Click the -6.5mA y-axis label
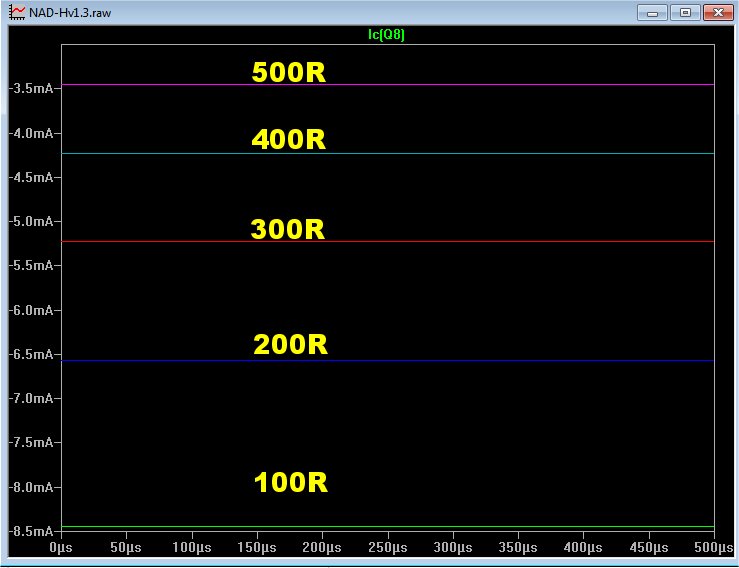This screenshot has height=568, width=739. [31, 354]
